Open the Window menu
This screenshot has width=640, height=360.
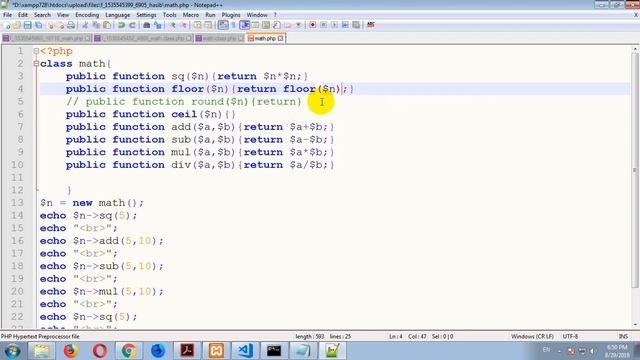tap(257, 15)
